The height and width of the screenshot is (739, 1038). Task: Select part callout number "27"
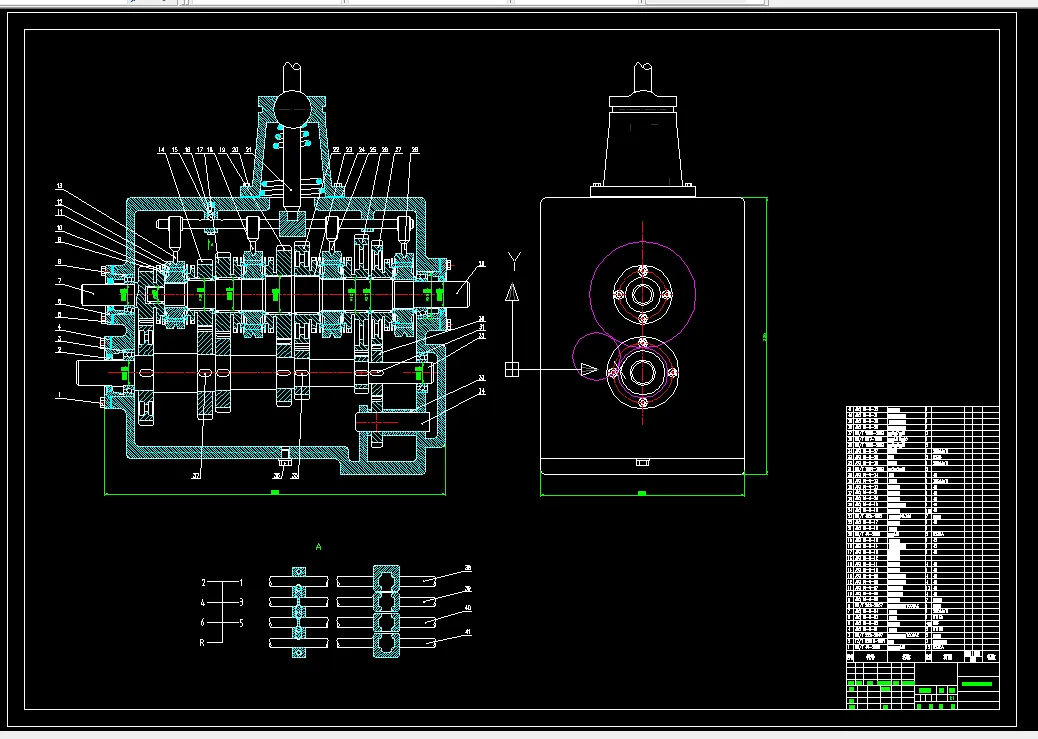click(398, 150)
